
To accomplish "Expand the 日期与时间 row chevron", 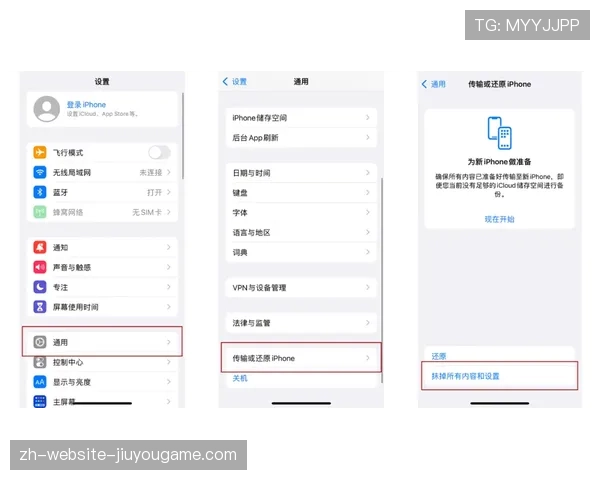I will point(368,173).
